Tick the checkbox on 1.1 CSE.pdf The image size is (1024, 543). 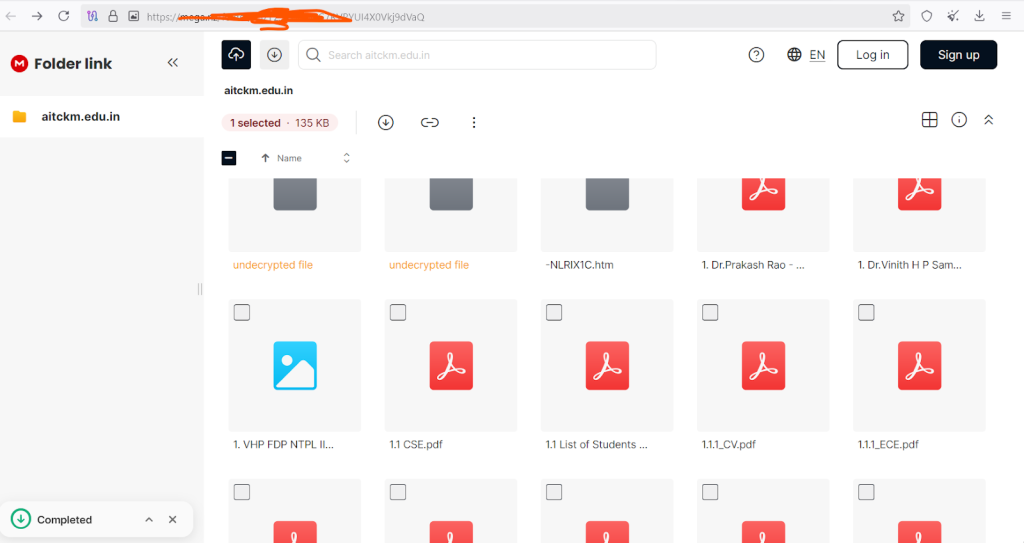click(x=398, y=313)
